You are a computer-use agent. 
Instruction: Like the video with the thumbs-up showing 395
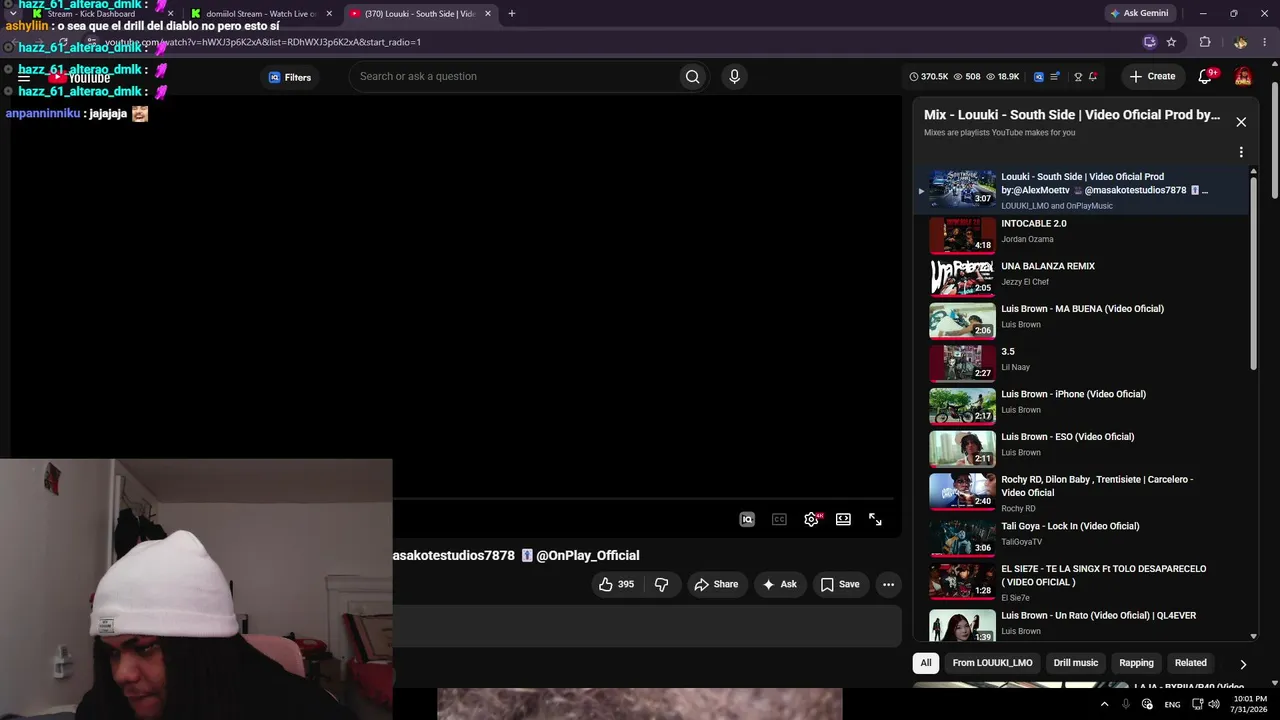pos(616,584)
